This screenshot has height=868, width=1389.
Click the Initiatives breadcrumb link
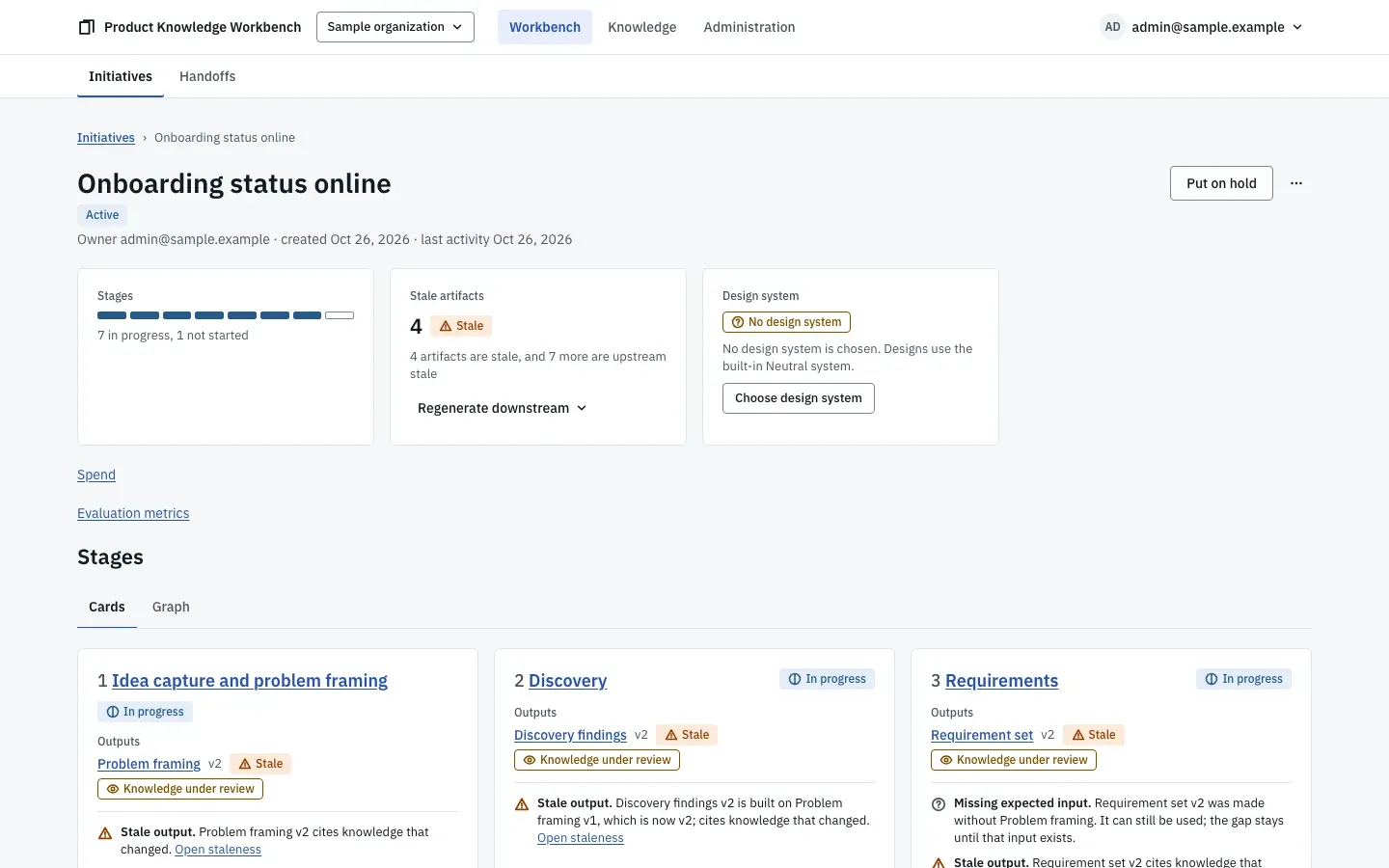point(106,138)
